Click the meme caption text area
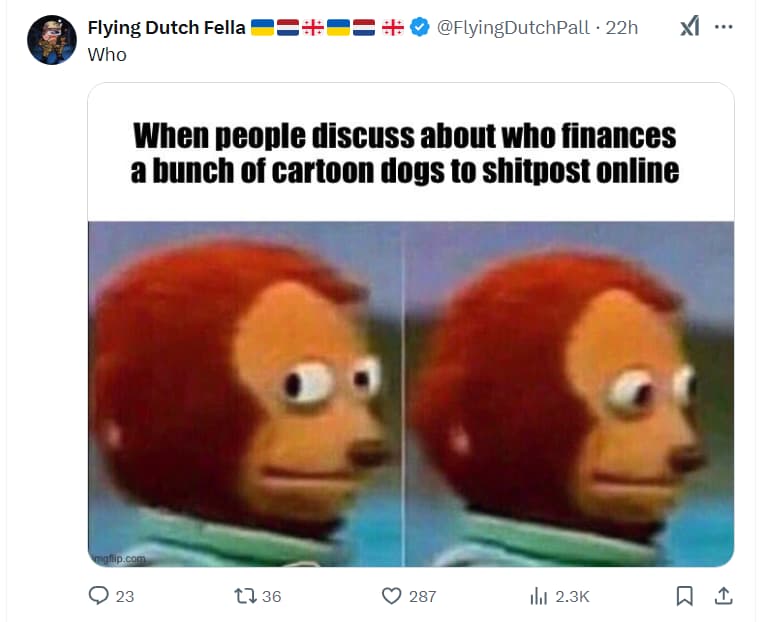Image resolution: width=761 pixels, height=622 pixels. 405,153
